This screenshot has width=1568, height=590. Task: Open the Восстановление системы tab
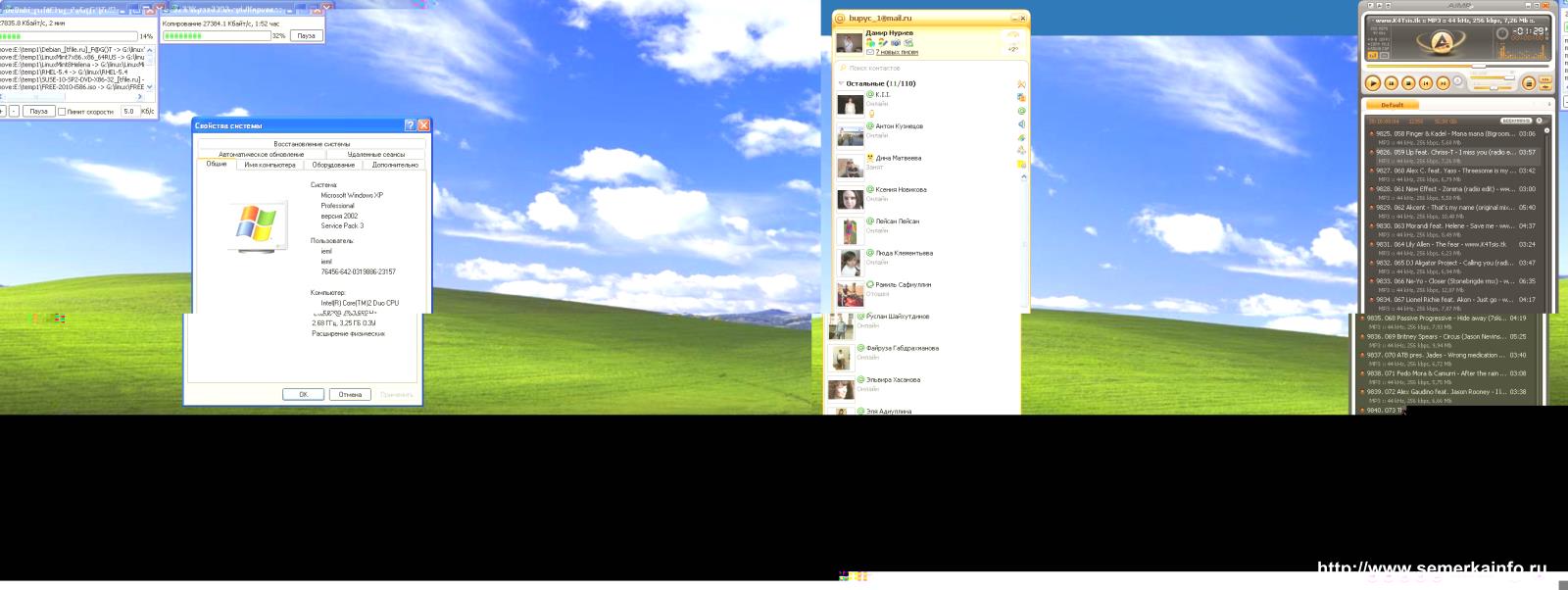point(312,144)
